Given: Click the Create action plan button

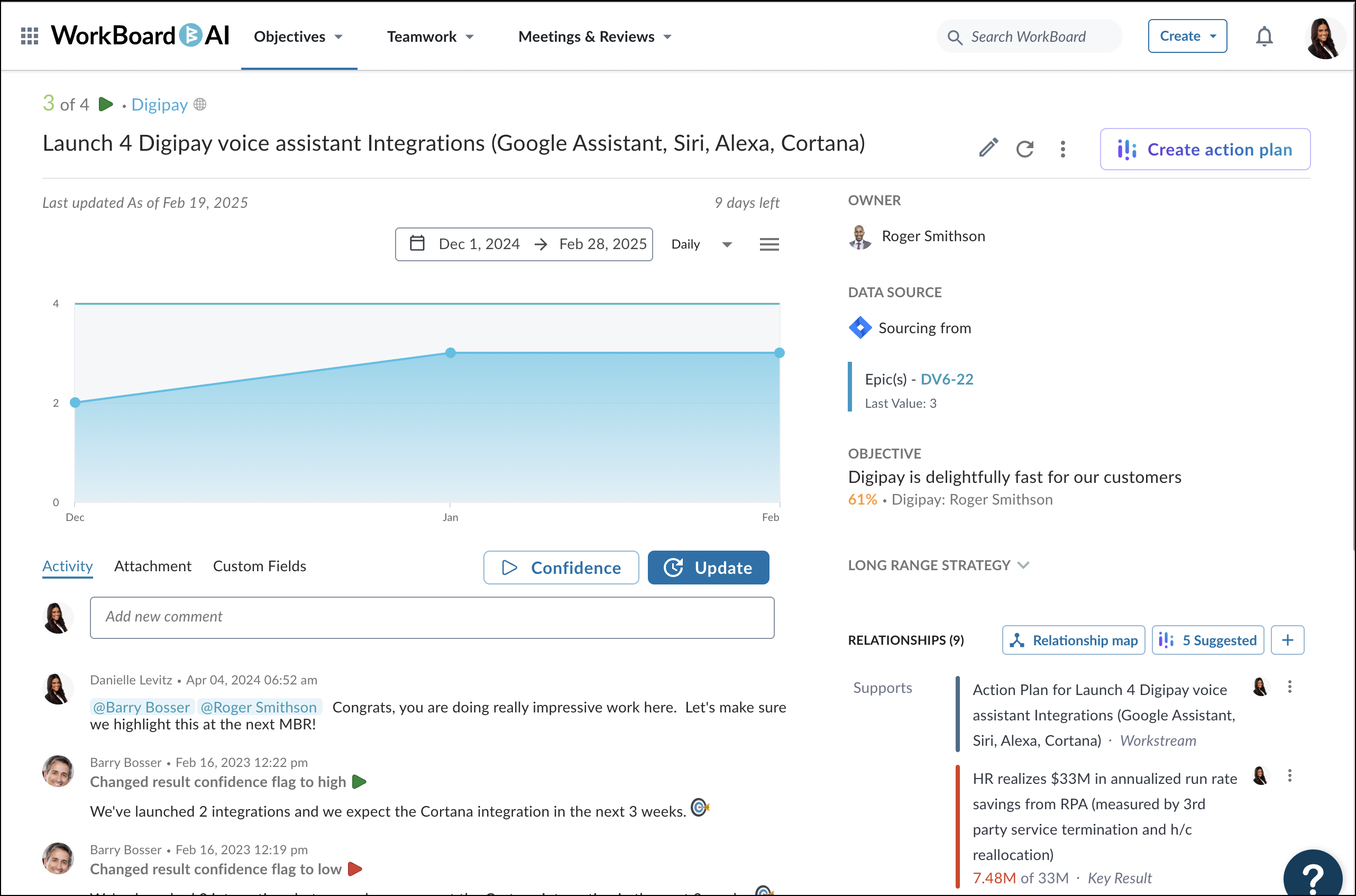Looking at the screenshot, I should [x=1205, y=149].
